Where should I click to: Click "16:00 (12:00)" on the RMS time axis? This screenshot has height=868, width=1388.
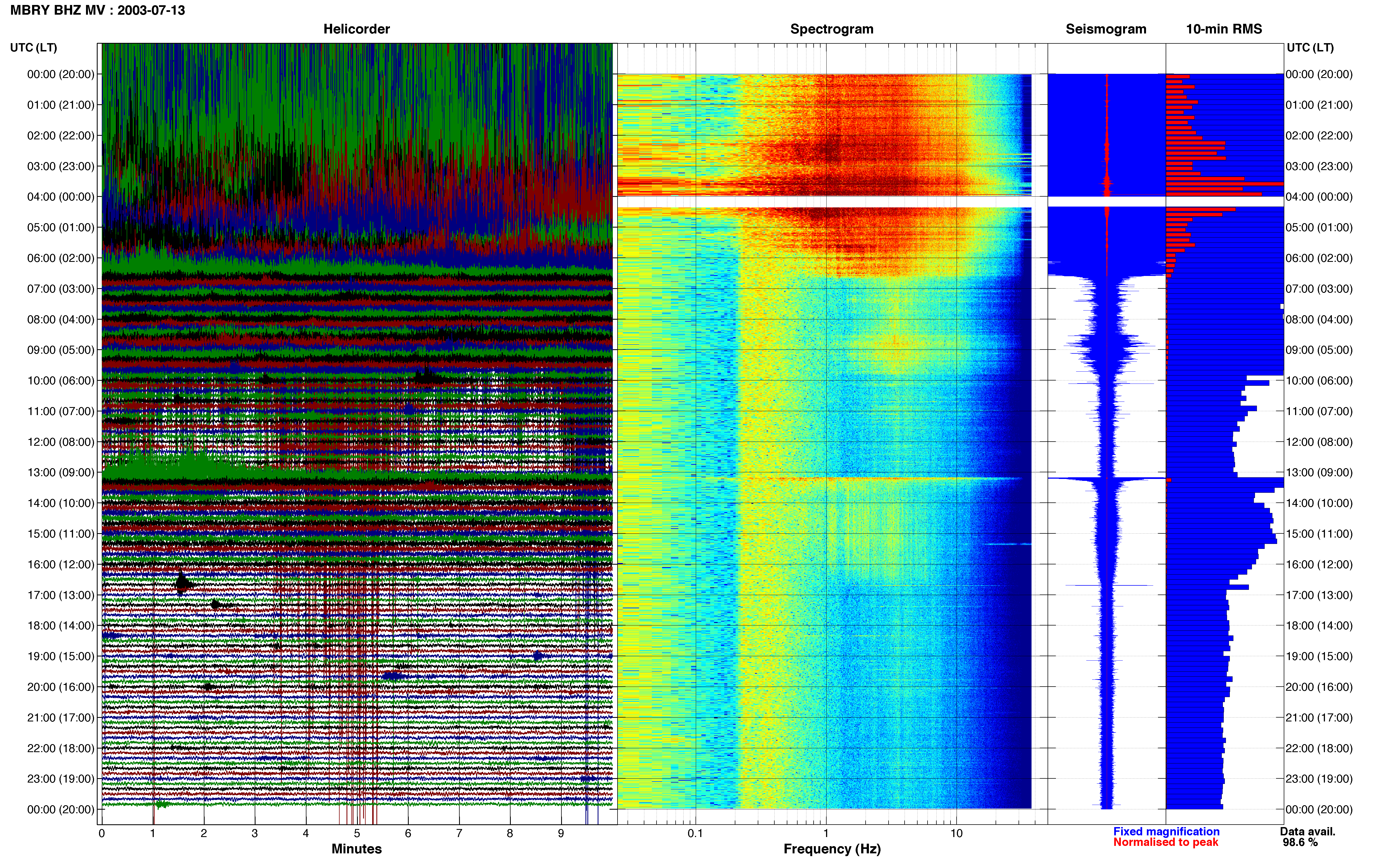click(1319, 564)
